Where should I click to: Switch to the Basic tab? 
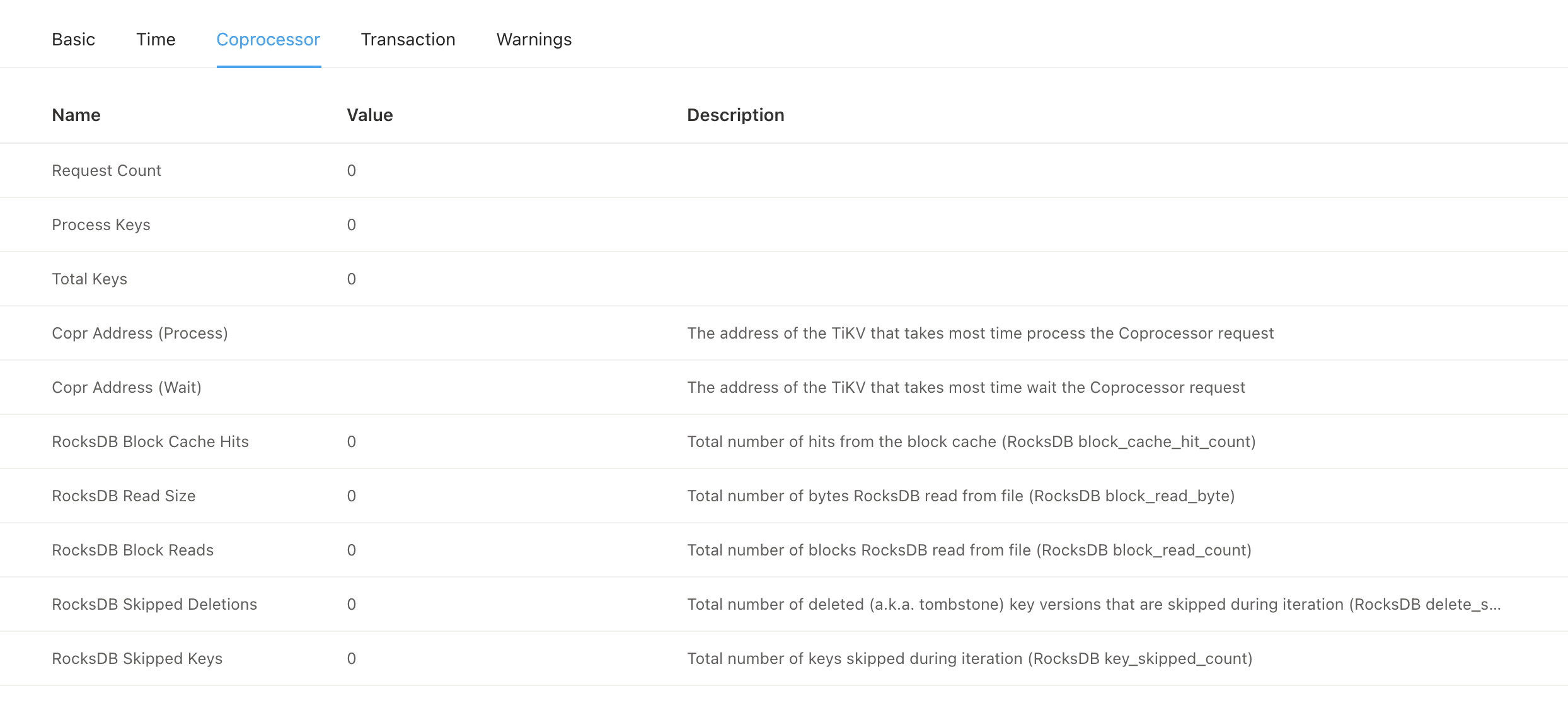click(73, 40)
